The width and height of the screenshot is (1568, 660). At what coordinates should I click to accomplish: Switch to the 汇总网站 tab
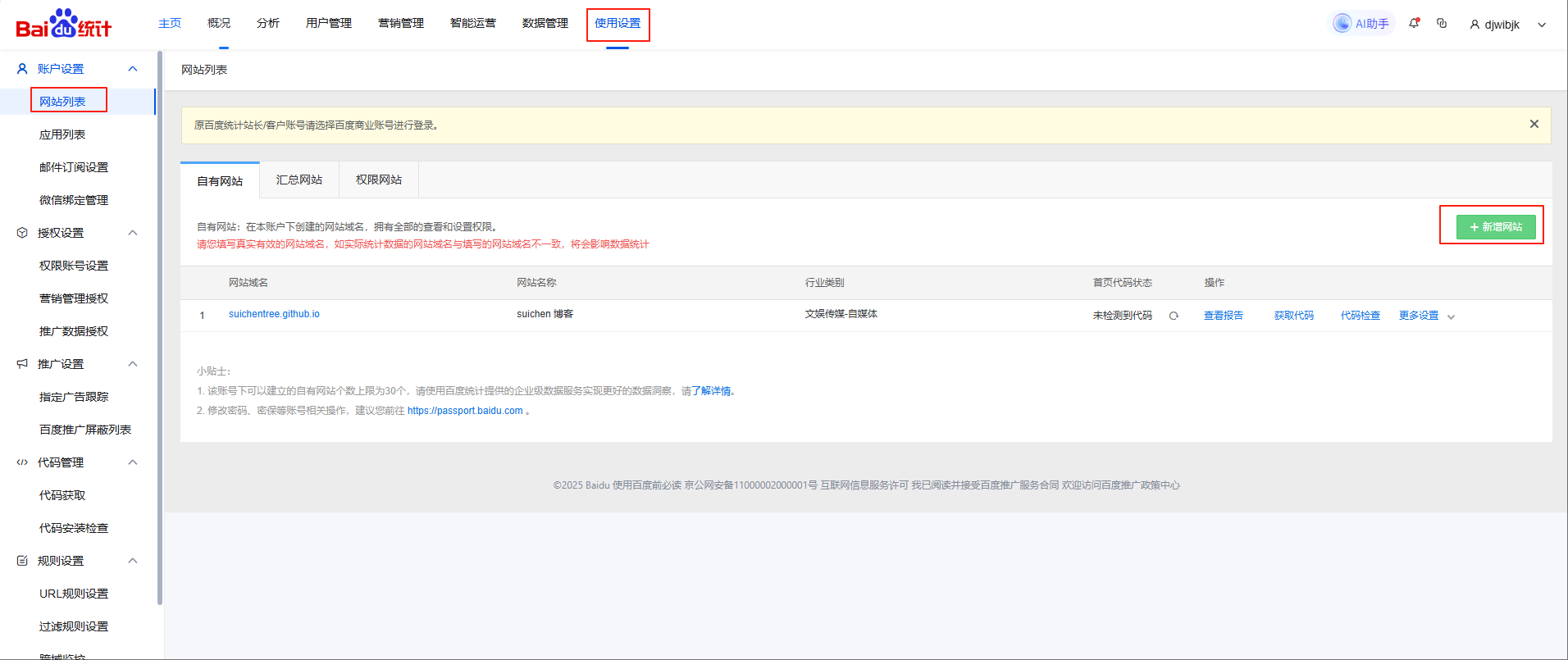tap(299, 180)
